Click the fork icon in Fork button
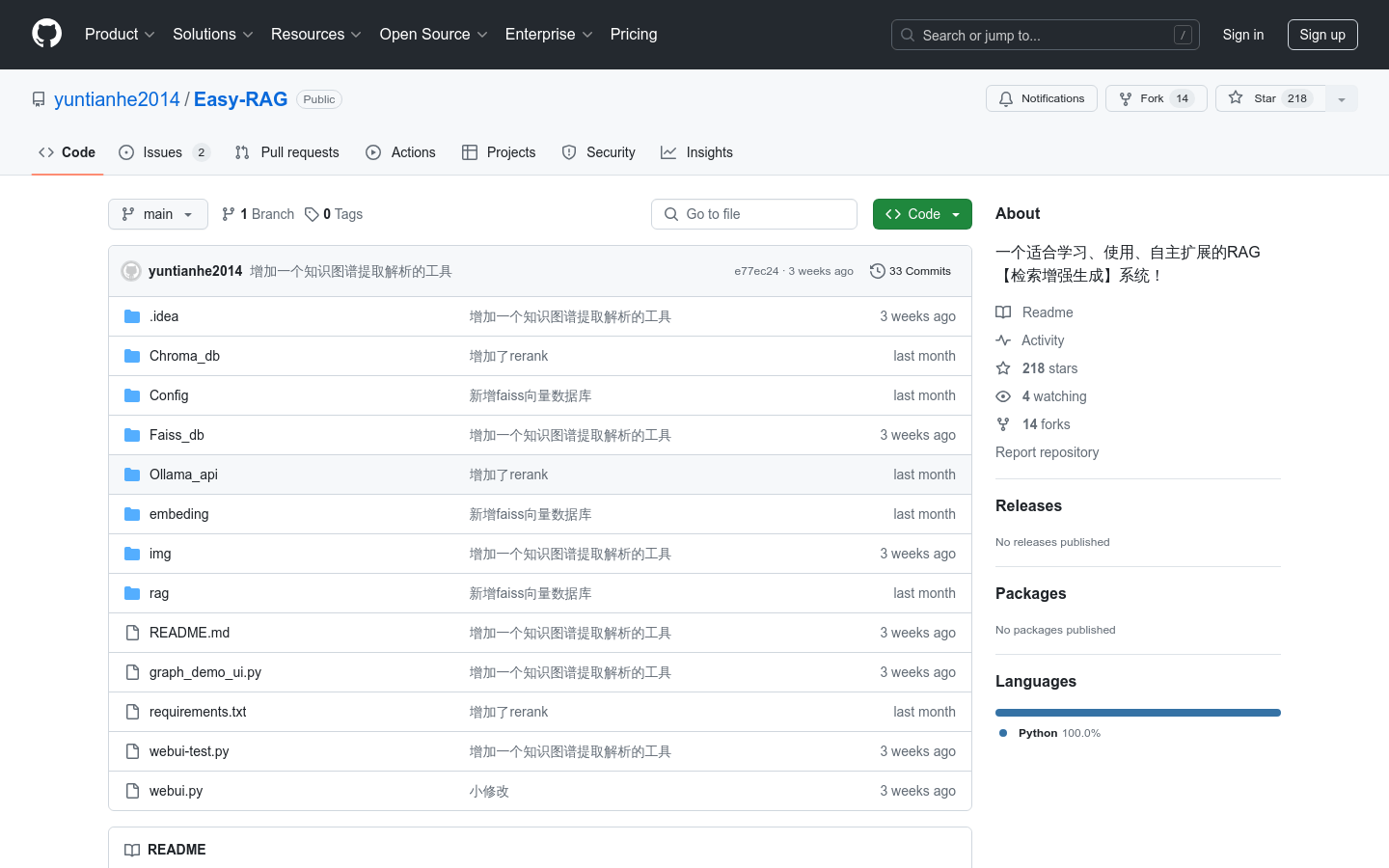This screenshot has height=868, width=1389. (1126, 98)
